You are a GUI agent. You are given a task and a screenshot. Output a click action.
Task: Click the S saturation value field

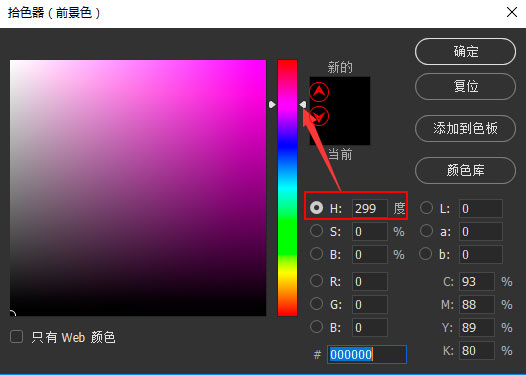[x=370, y=231]
